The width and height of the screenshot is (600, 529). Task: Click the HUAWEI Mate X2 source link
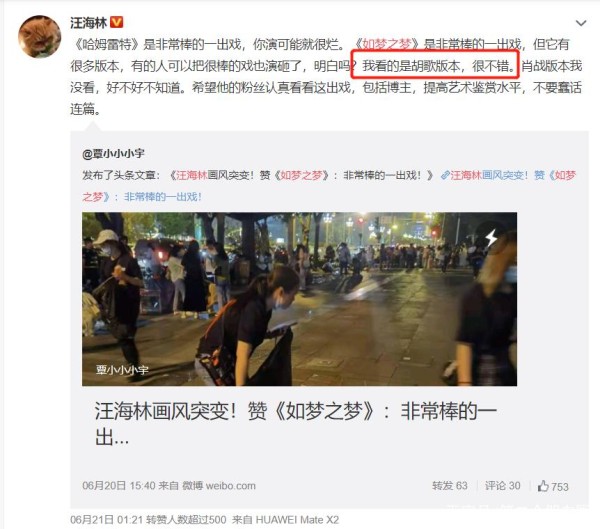click(x=297, y=519)
